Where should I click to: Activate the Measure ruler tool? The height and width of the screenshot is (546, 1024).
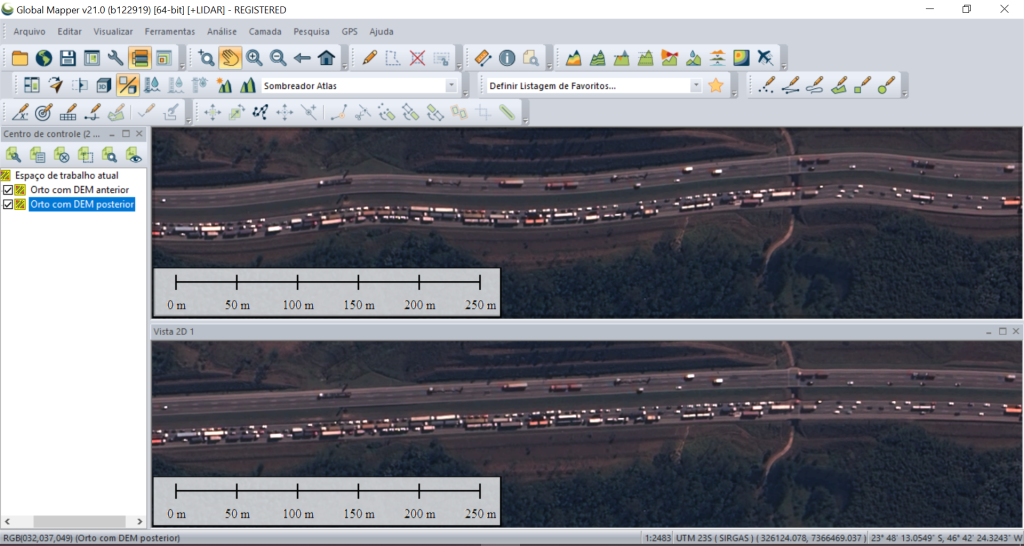point(482,58)
